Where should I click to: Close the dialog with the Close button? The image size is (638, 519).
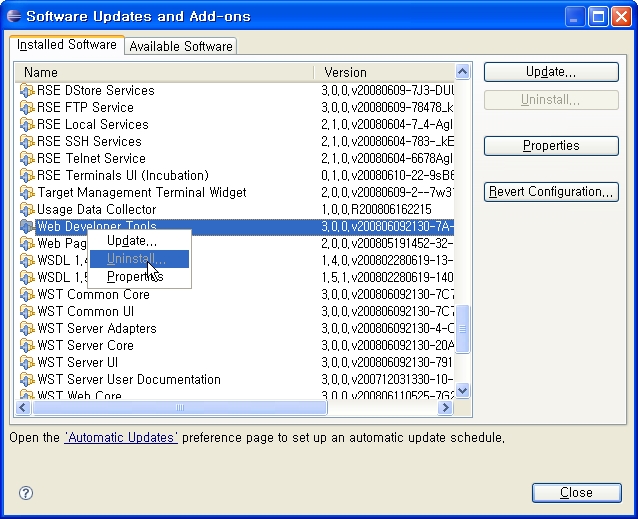(577, 493)
